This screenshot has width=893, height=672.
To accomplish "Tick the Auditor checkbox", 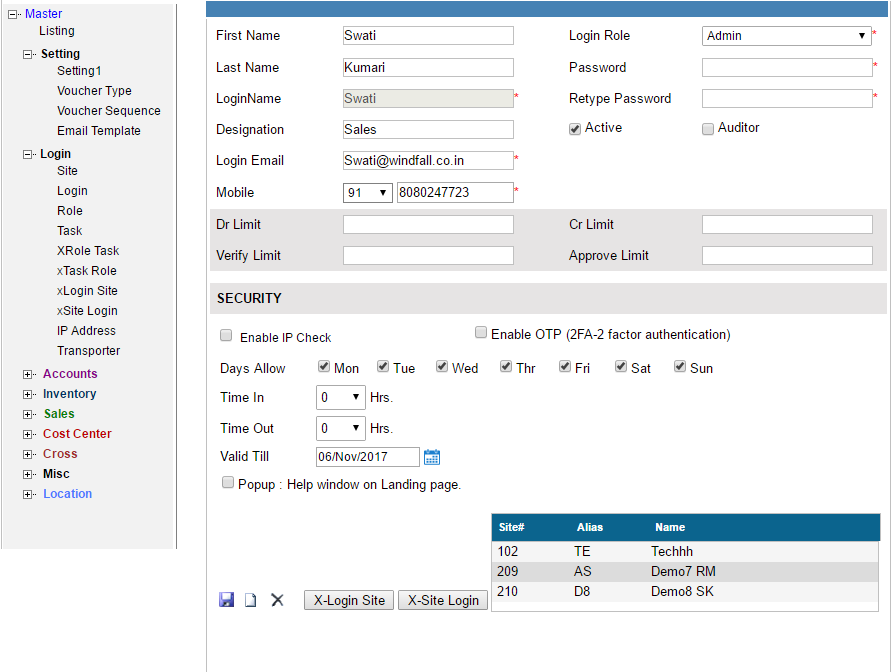I will [708, 129].
